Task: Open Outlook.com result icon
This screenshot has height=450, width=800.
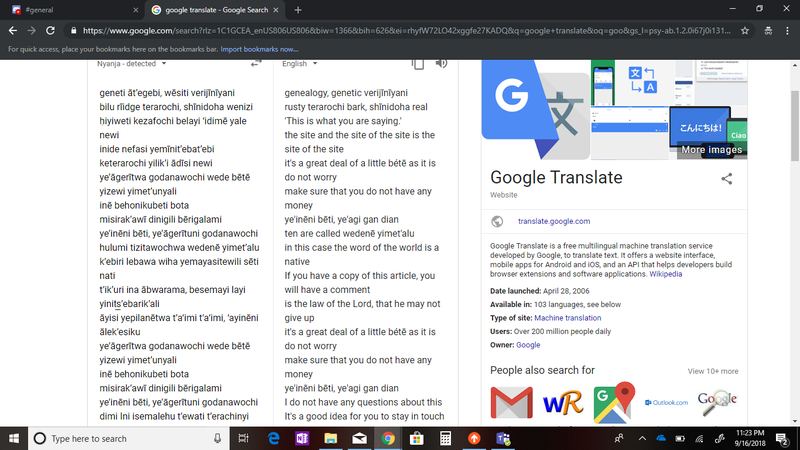Action: click(x=666, y=403)
